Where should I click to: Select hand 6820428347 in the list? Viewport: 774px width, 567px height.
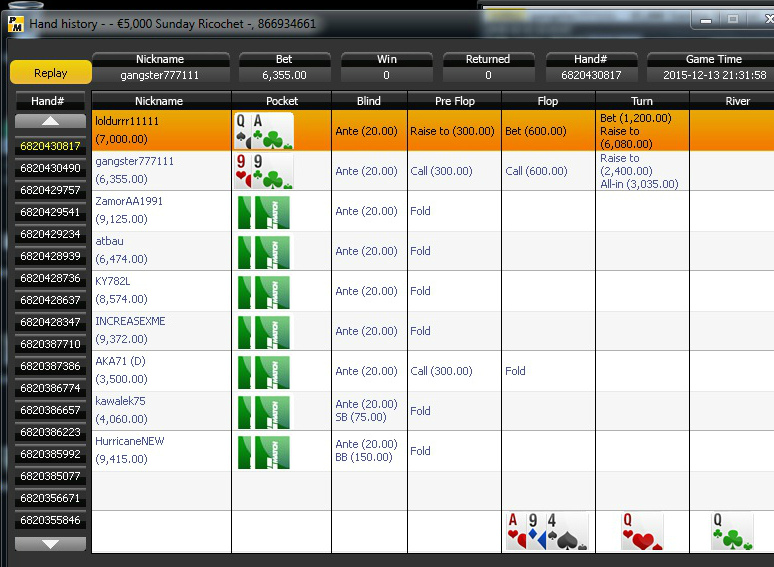(x=50, y=322)
